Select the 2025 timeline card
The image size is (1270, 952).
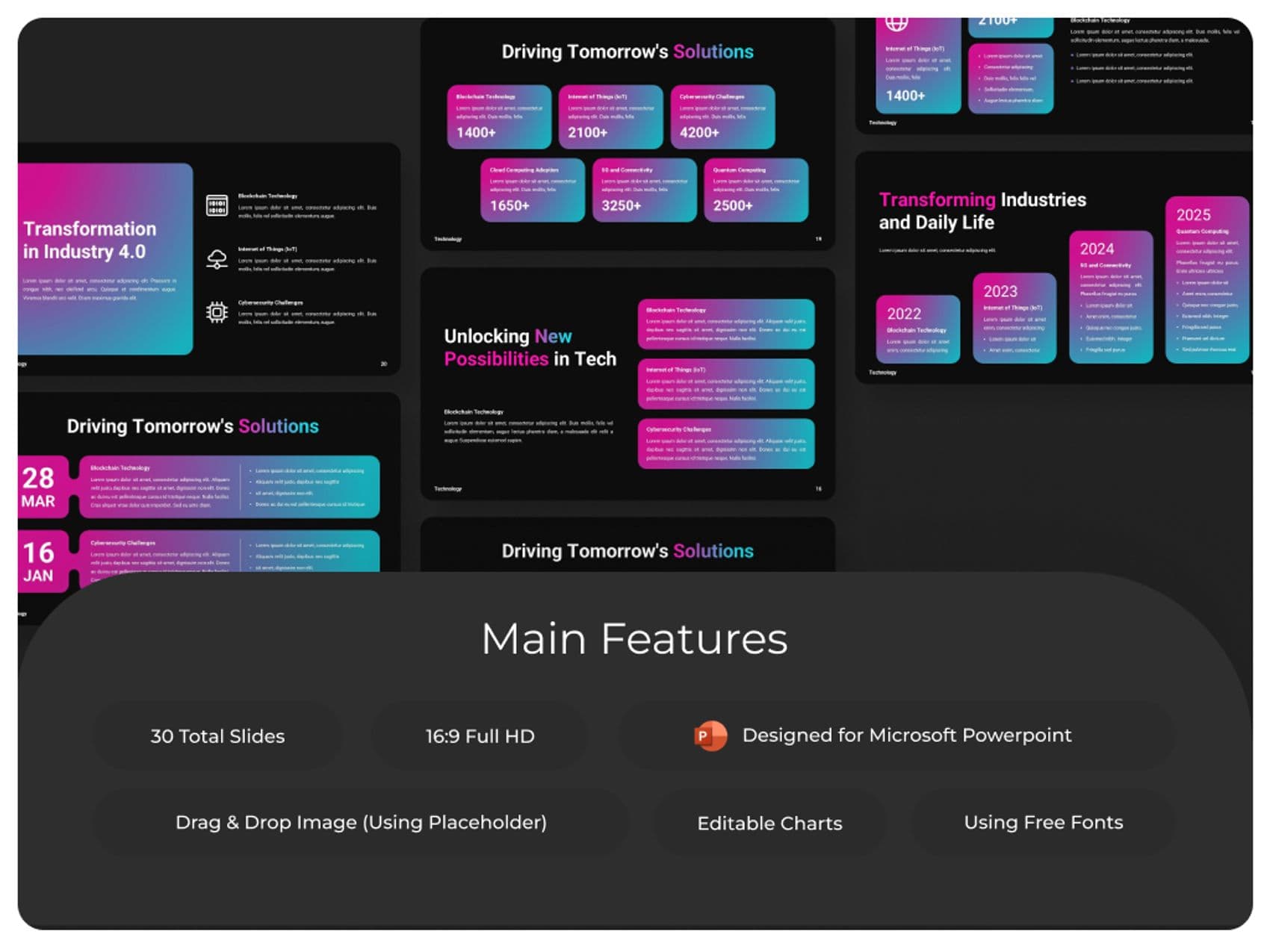[x=1207, y=280]
